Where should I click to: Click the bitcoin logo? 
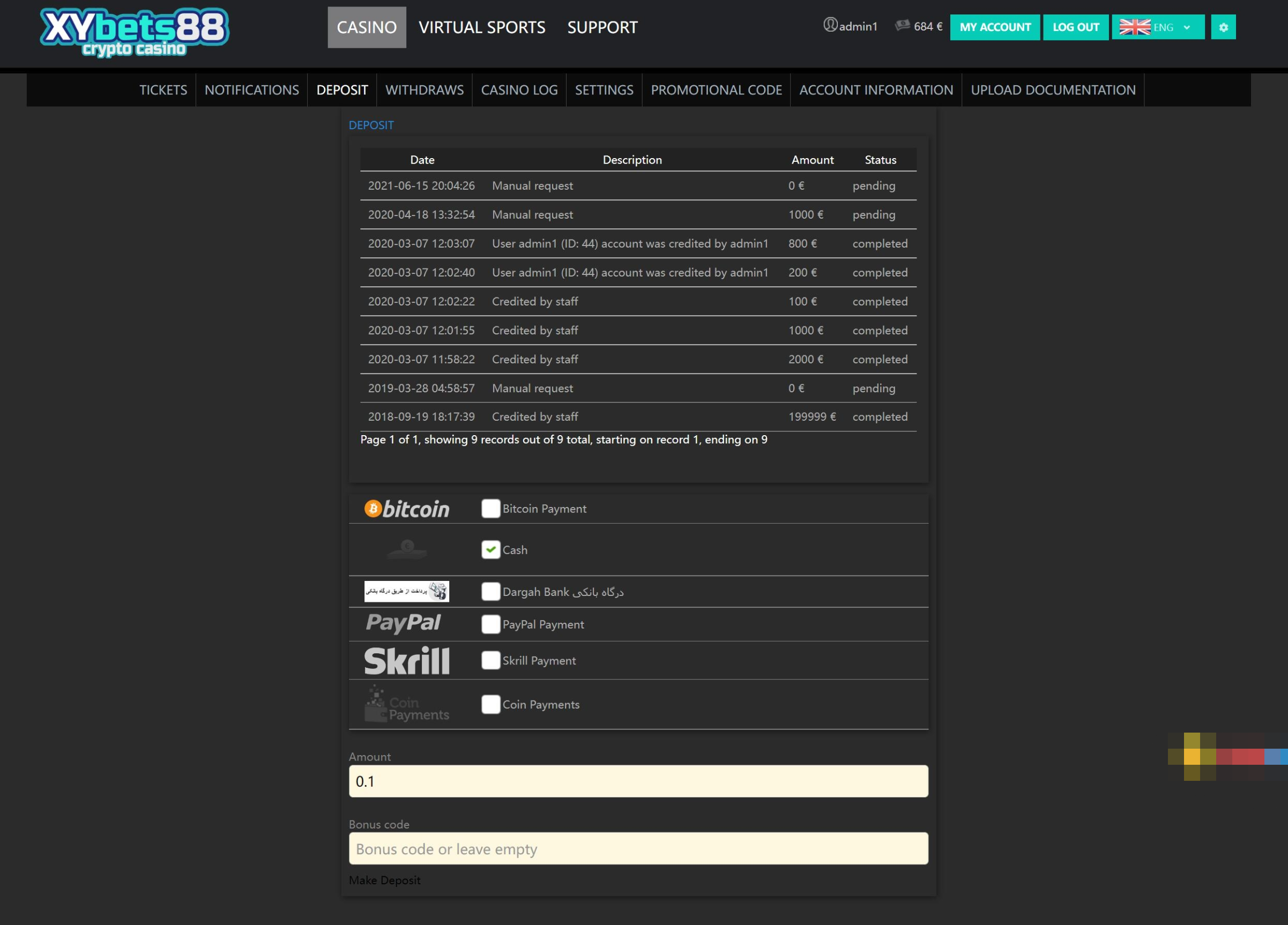pos(407,509)
